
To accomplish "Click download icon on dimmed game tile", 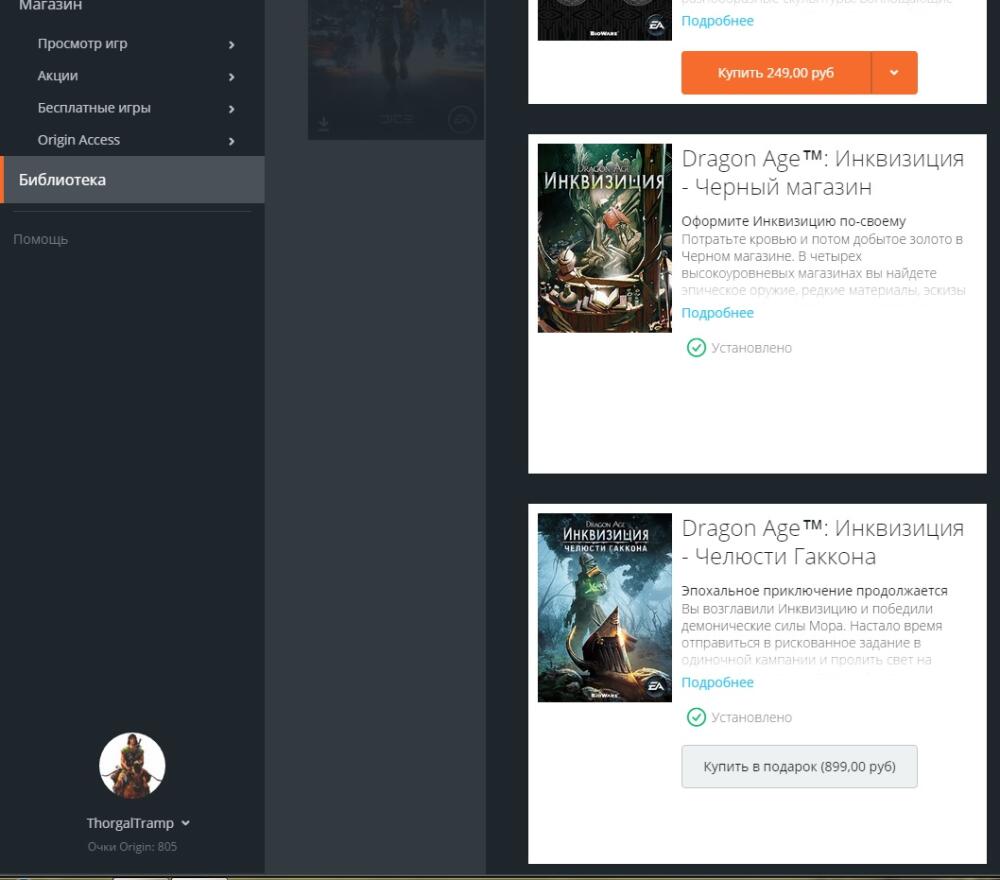I will click(x=323, y=123).
